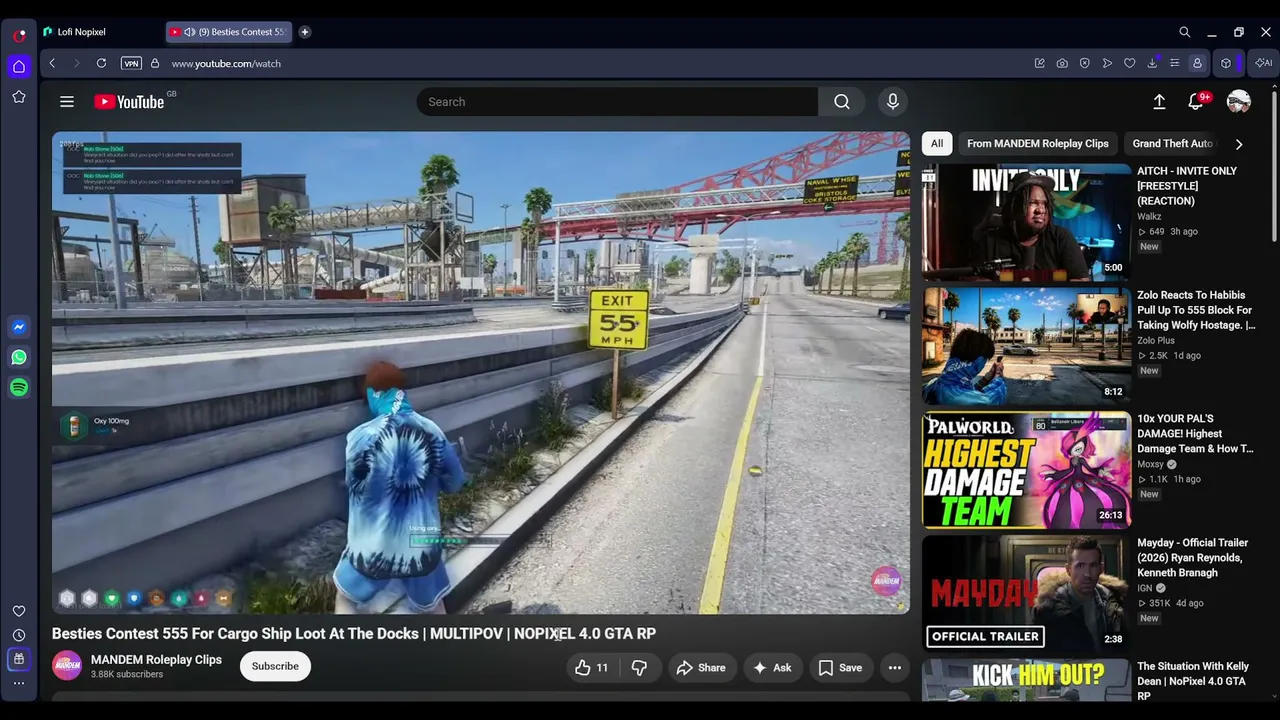Save the video to playlist
Image resolution: width=1280 pixels, height=720 pixels.
[x=840, y=668]
